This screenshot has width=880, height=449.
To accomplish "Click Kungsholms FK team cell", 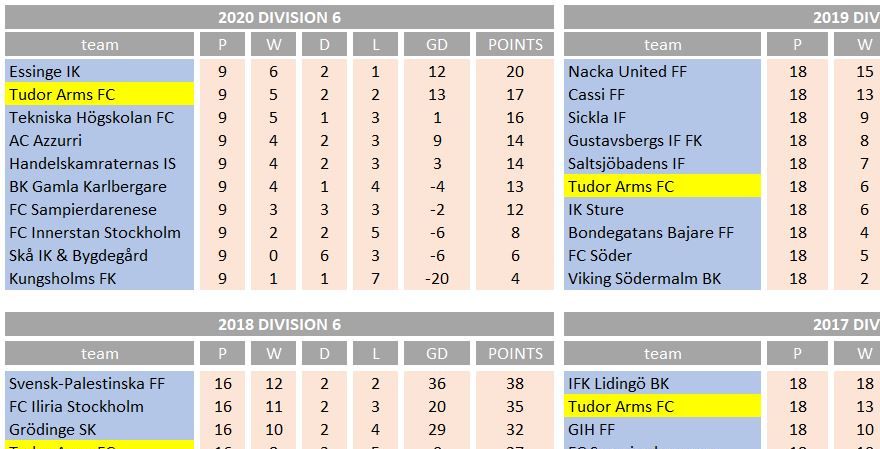I will click(99, 278).
